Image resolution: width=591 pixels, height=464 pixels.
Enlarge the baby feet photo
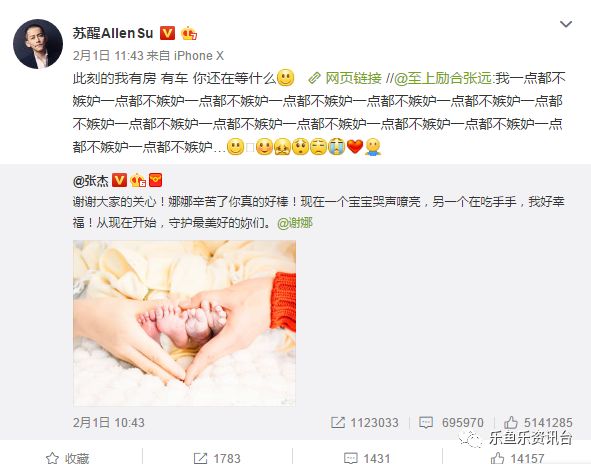click(x=184, y=323)
